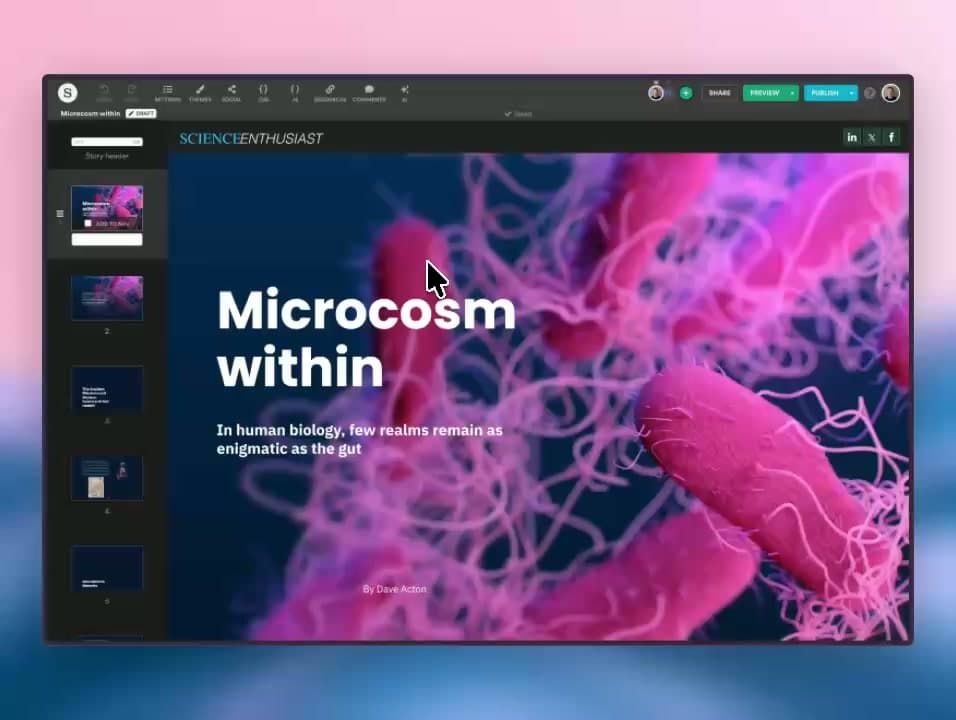Image resolution: width=956 pixels, height=720 pixels.
Task: Expand the Publish dropdown arrow
Action: (852, 93)
